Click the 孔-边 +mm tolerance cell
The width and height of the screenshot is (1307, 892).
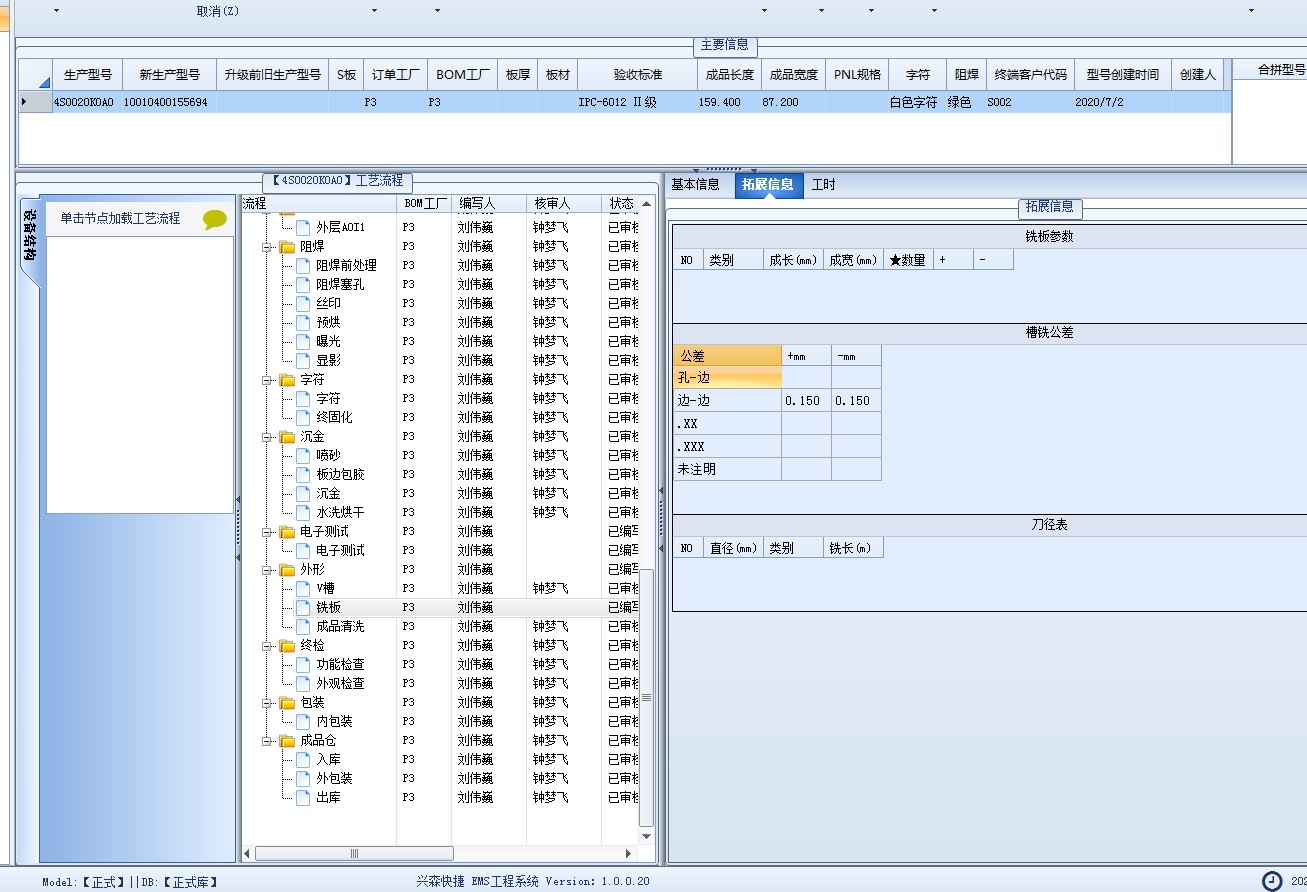tap(806, 377)
